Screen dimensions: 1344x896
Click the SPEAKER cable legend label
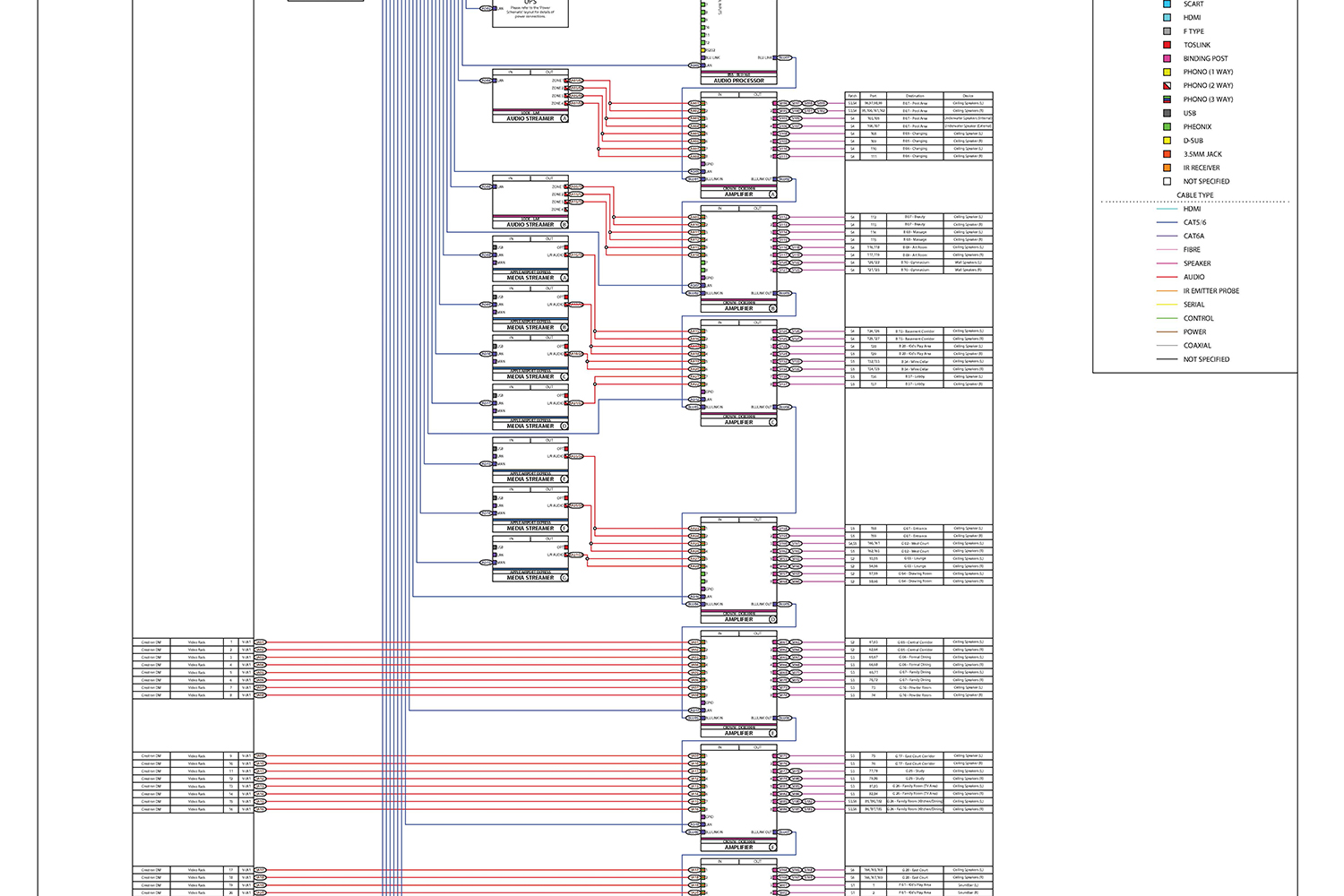(1197, 263)
